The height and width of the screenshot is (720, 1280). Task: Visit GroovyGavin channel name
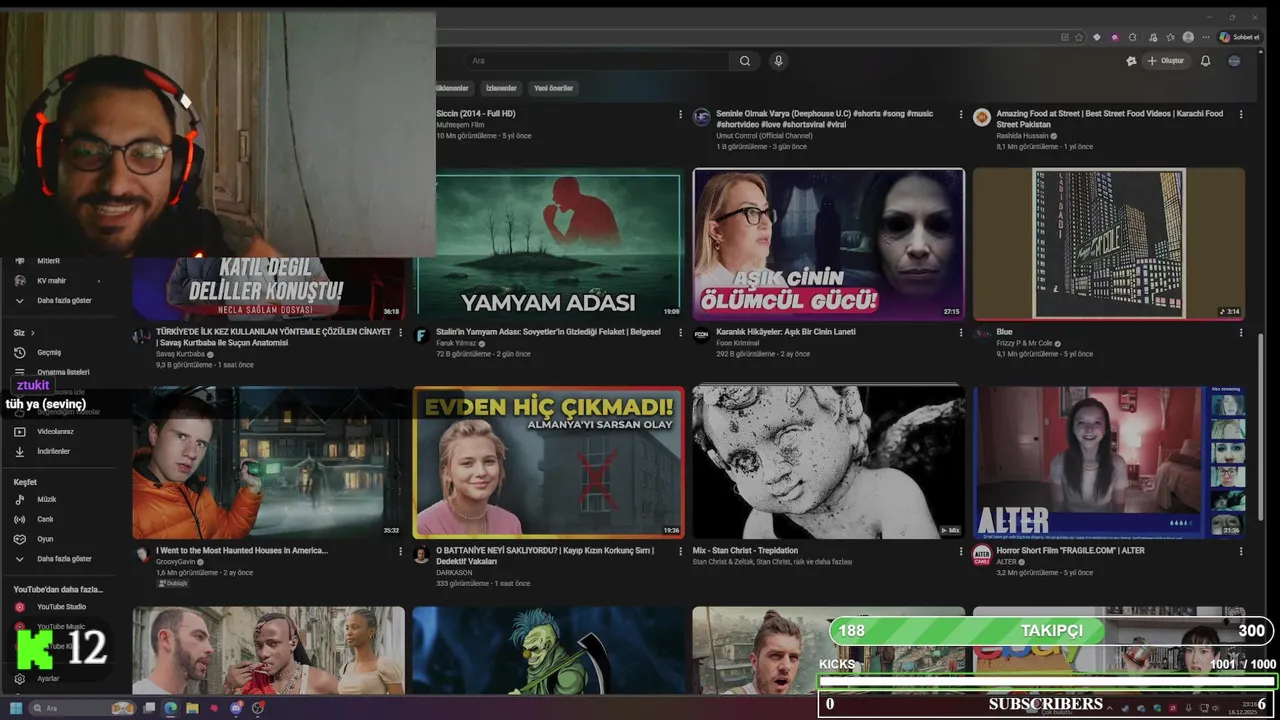coord(176,562)
